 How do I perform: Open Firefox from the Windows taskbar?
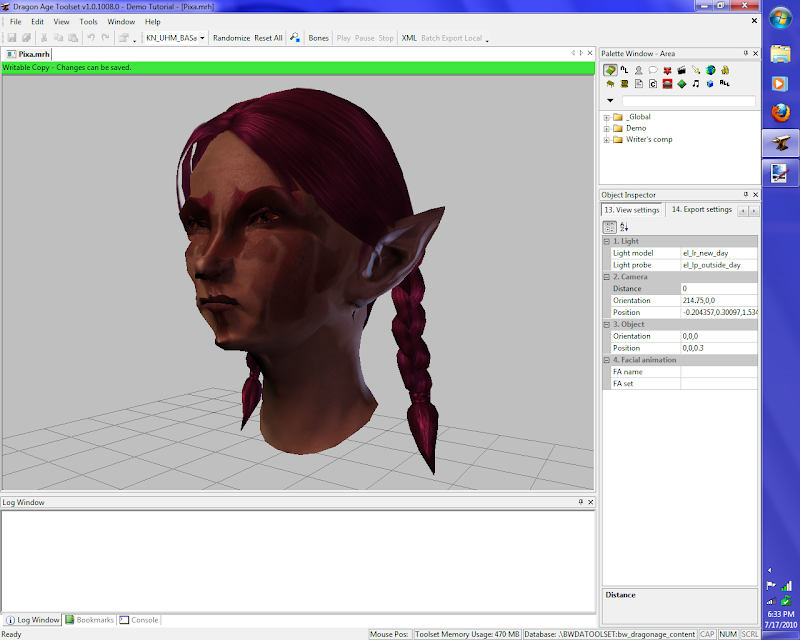pos(780,114)
